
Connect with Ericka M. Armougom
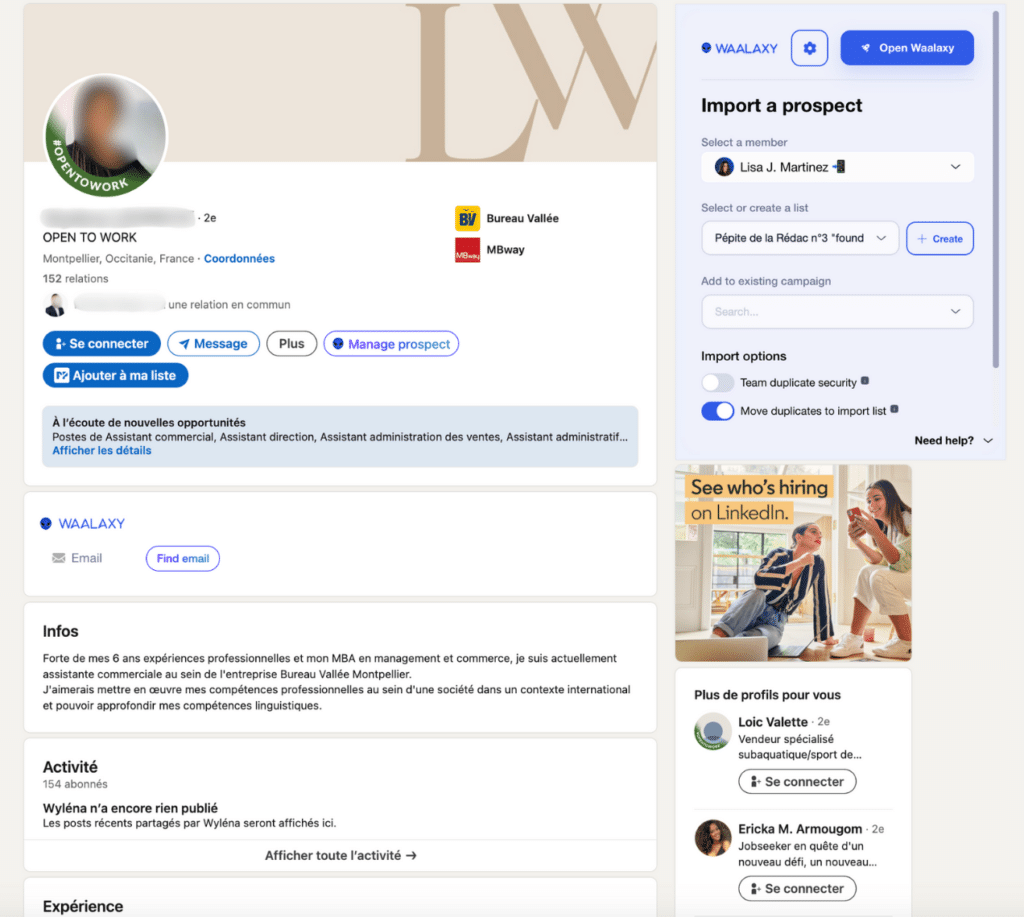[797, 889]
